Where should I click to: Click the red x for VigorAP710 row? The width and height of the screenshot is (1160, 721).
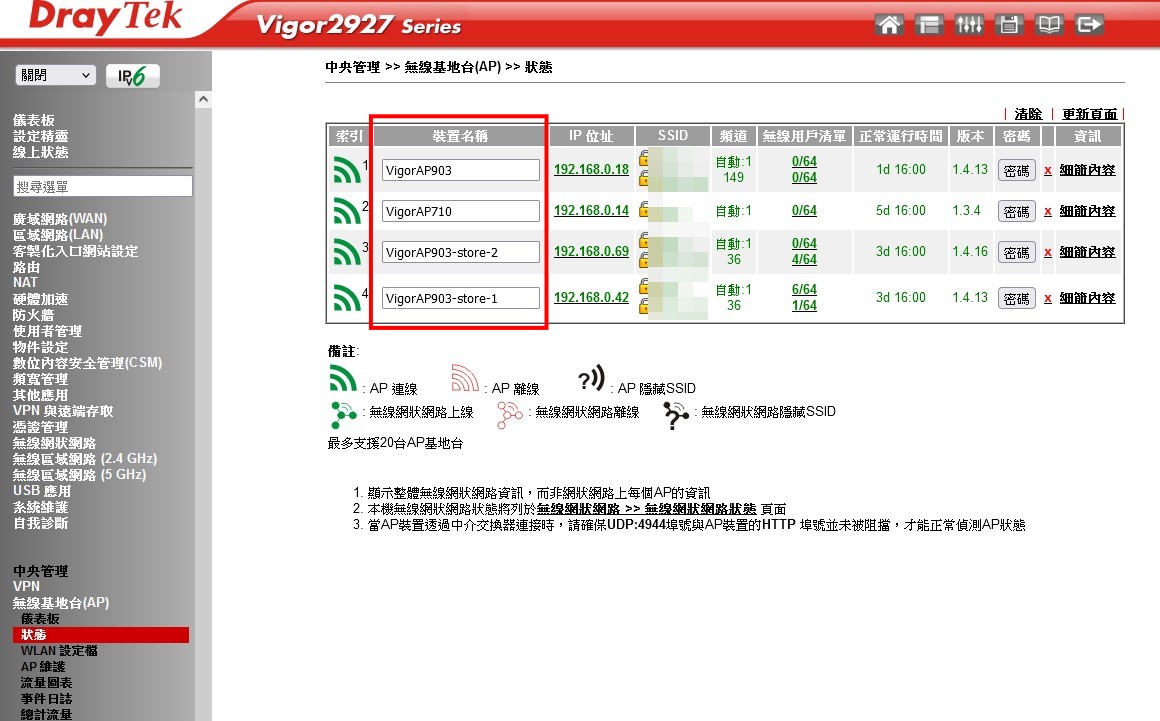1047,211
